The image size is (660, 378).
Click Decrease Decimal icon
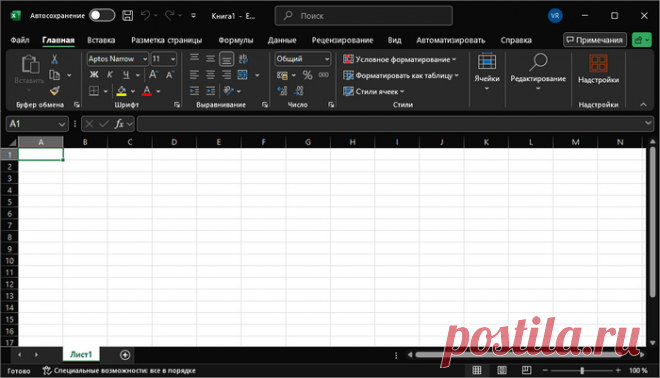298,91
